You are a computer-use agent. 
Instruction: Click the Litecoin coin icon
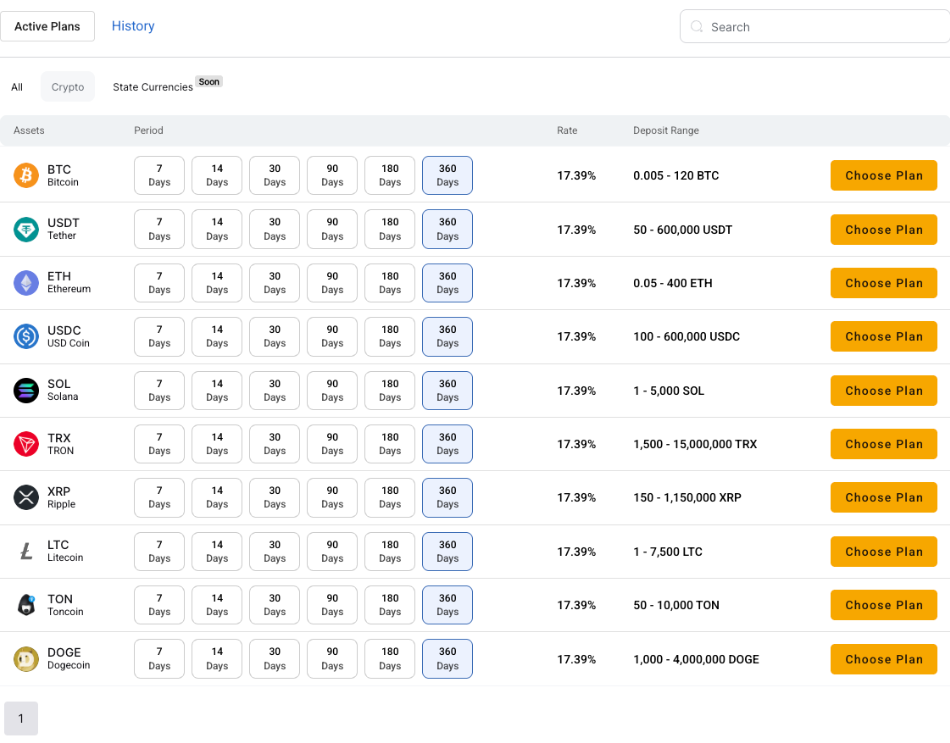[x=26, y=551]
